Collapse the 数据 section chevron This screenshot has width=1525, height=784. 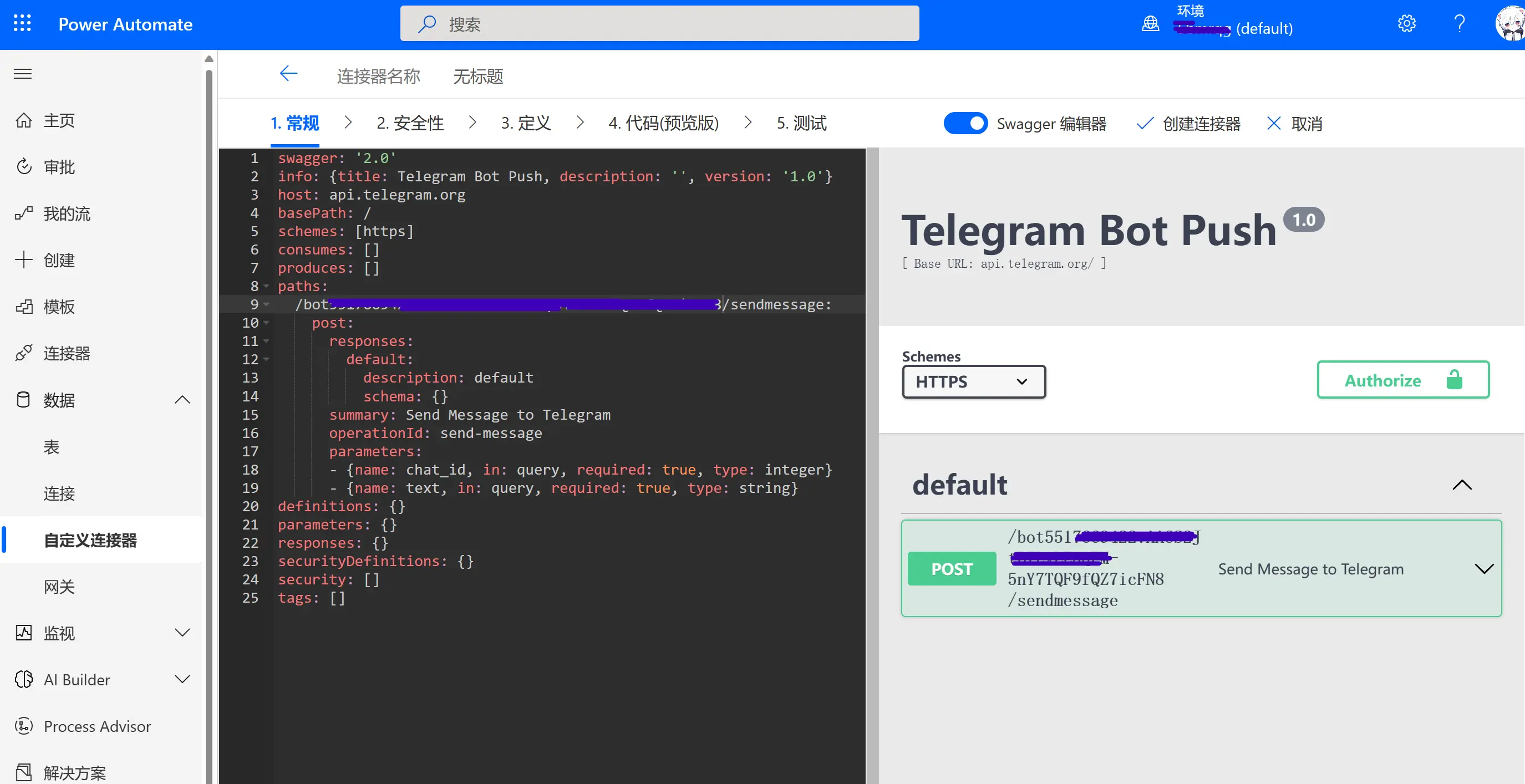tap(182, 399)
